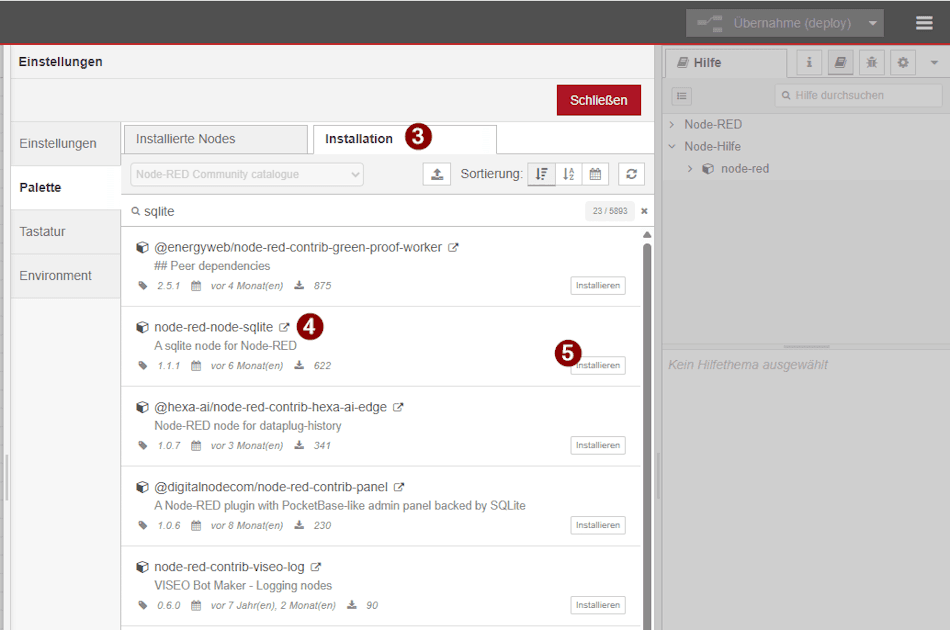This screenshot has width=950, height=630.
Task: Expand the Übernahme deploy options arrow
Action: pyautogui.click(x=873, y=22)
